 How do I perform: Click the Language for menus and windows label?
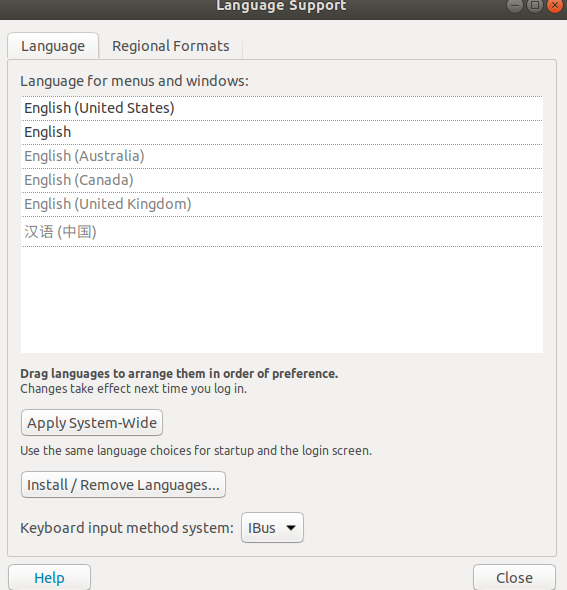click(134, 81)
